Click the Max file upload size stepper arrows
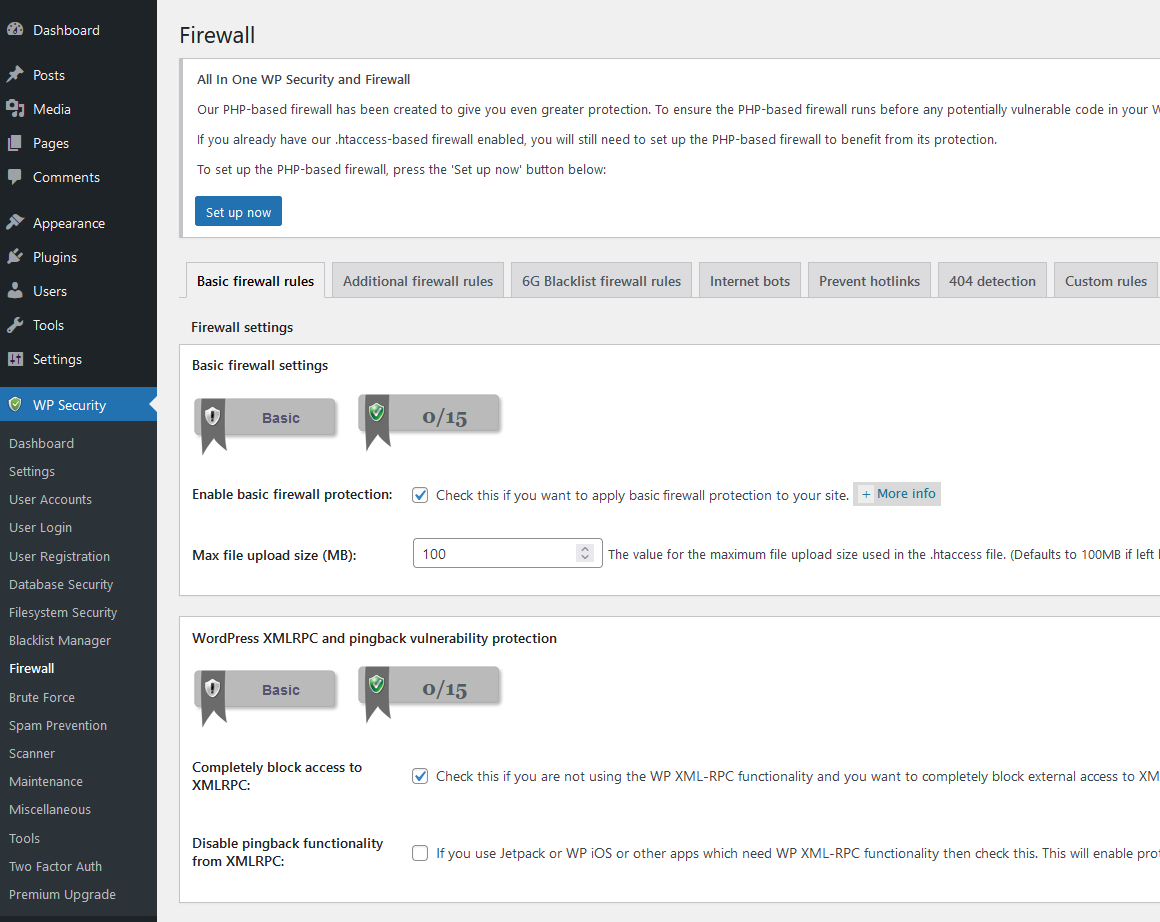 pos(585,553)
